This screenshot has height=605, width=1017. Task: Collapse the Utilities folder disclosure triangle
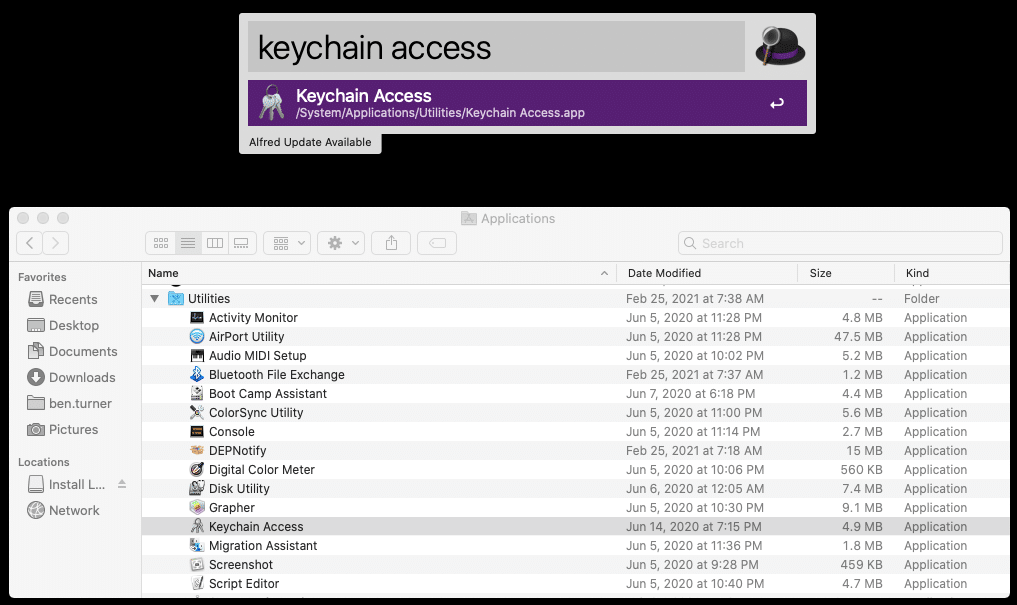pos(154,298)
